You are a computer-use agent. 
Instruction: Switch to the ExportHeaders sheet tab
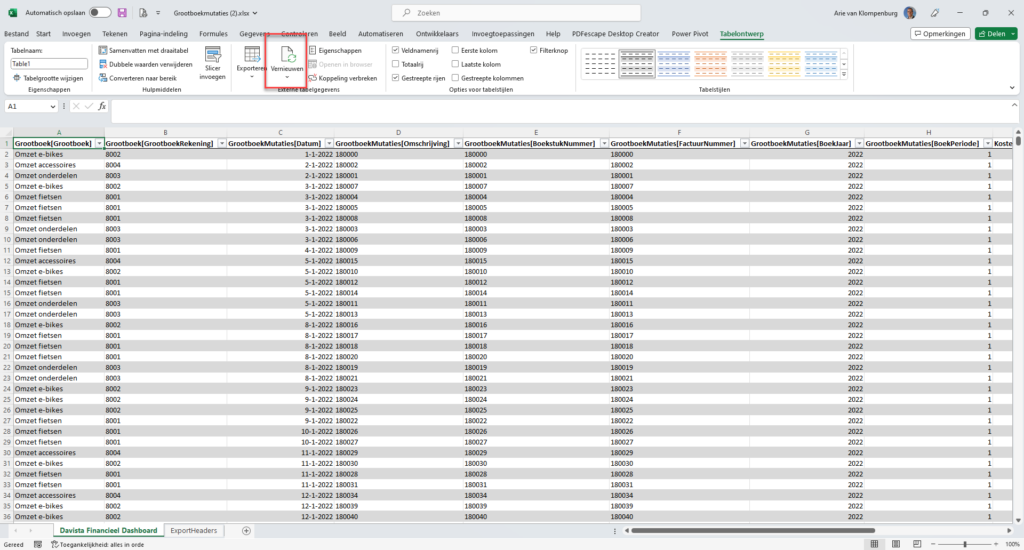(x=194, y=530)
